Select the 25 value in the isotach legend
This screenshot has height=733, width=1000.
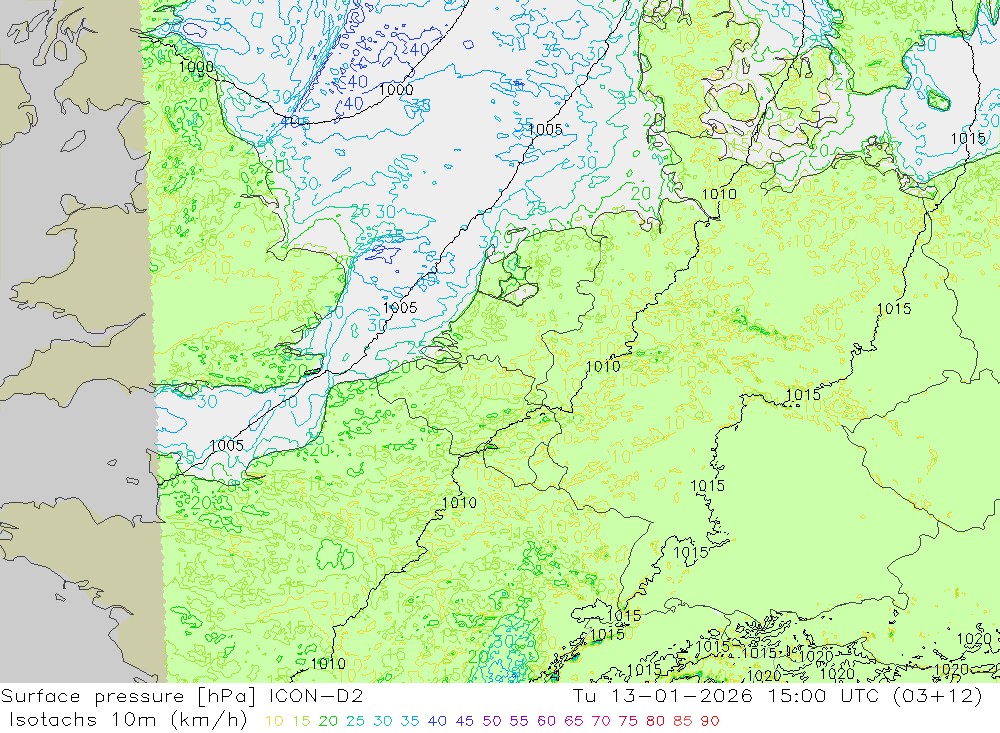click(356, 721)
